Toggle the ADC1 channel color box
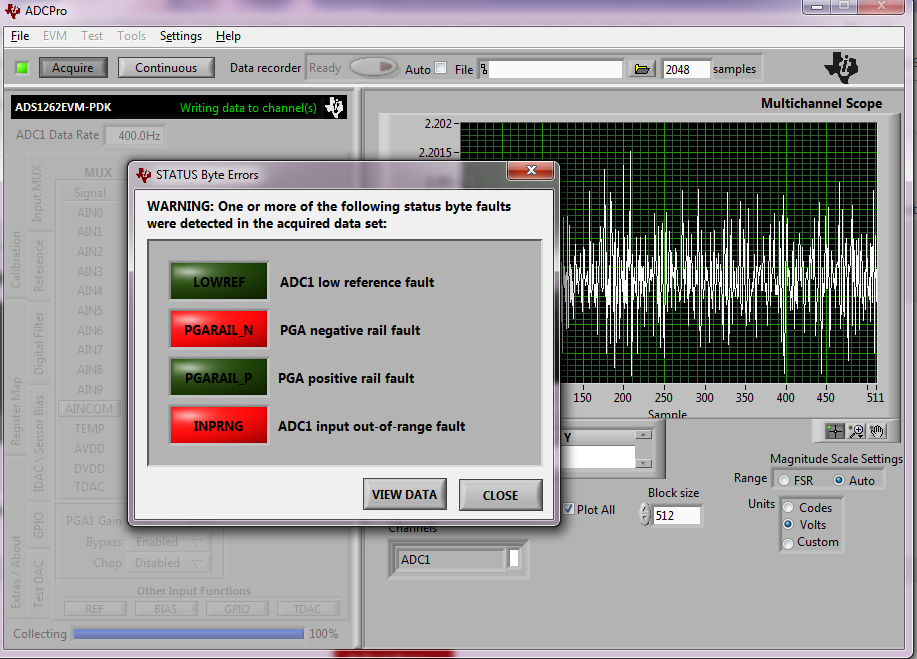The height and width of the screenshot is (659, 917). [x=513, y=558]
